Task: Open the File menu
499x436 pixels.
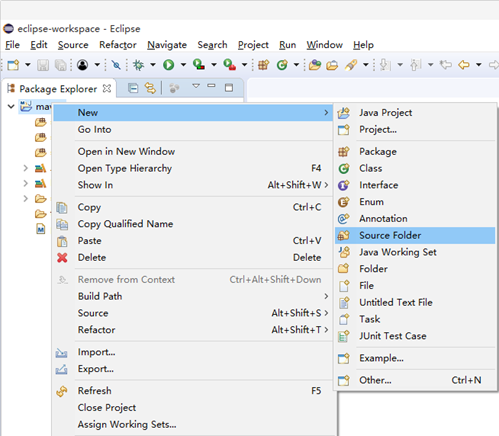Action: click(x=12, y=45)
